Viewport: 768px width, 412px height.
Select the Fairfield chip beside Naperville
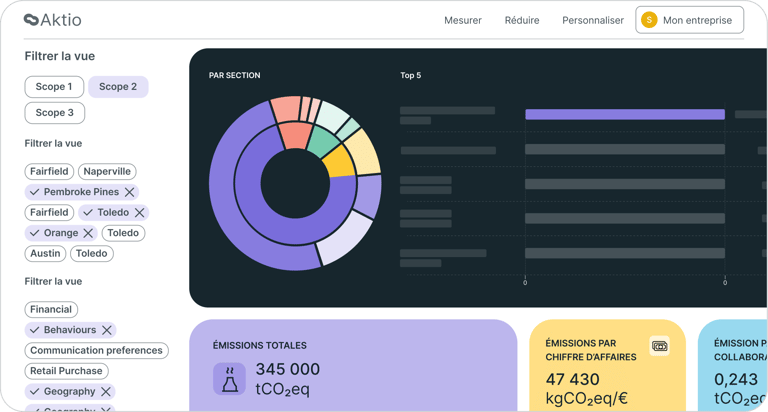pos(49,171)
